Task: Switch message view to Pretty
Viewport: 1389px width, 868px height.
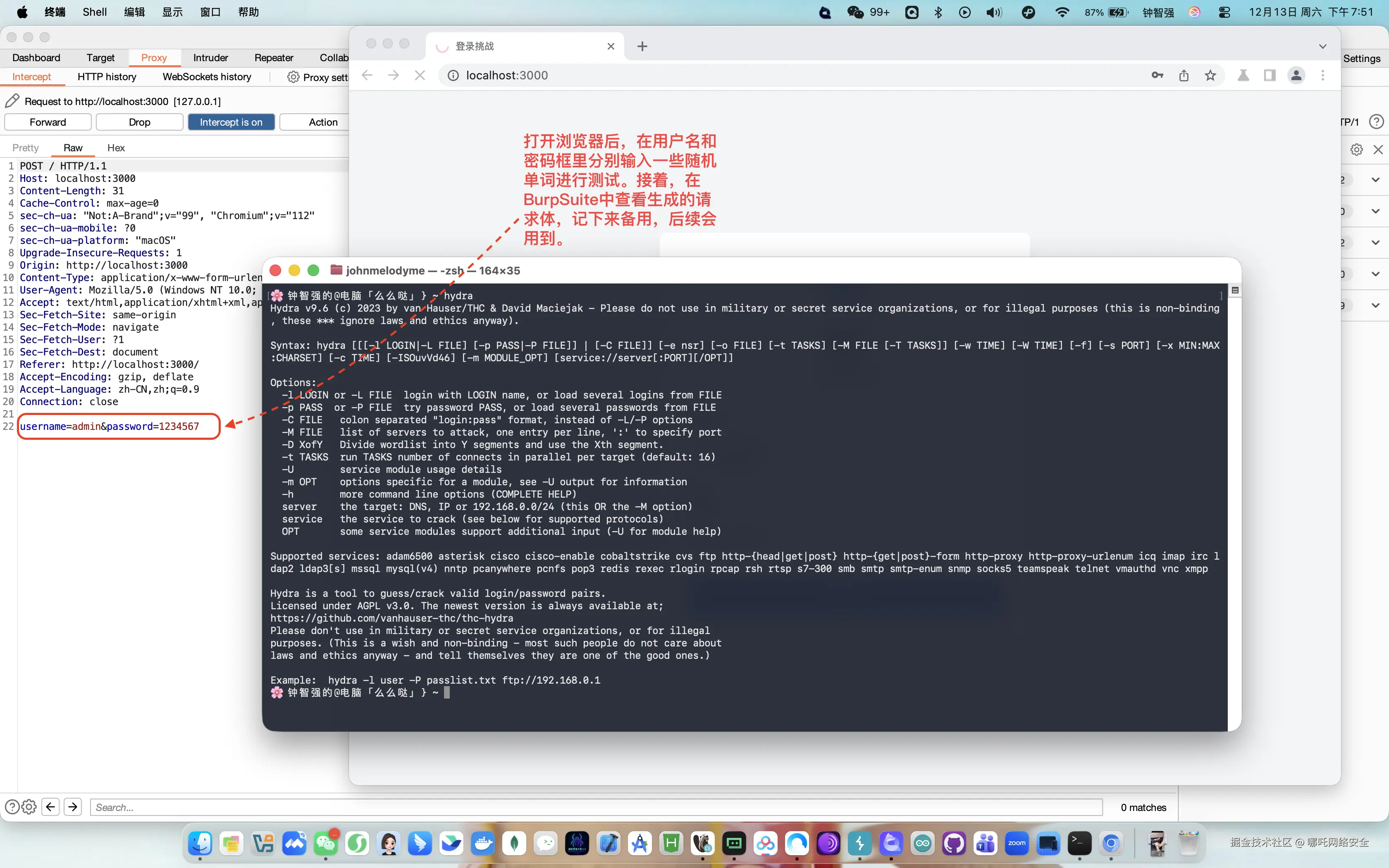Action: point(25,148)
